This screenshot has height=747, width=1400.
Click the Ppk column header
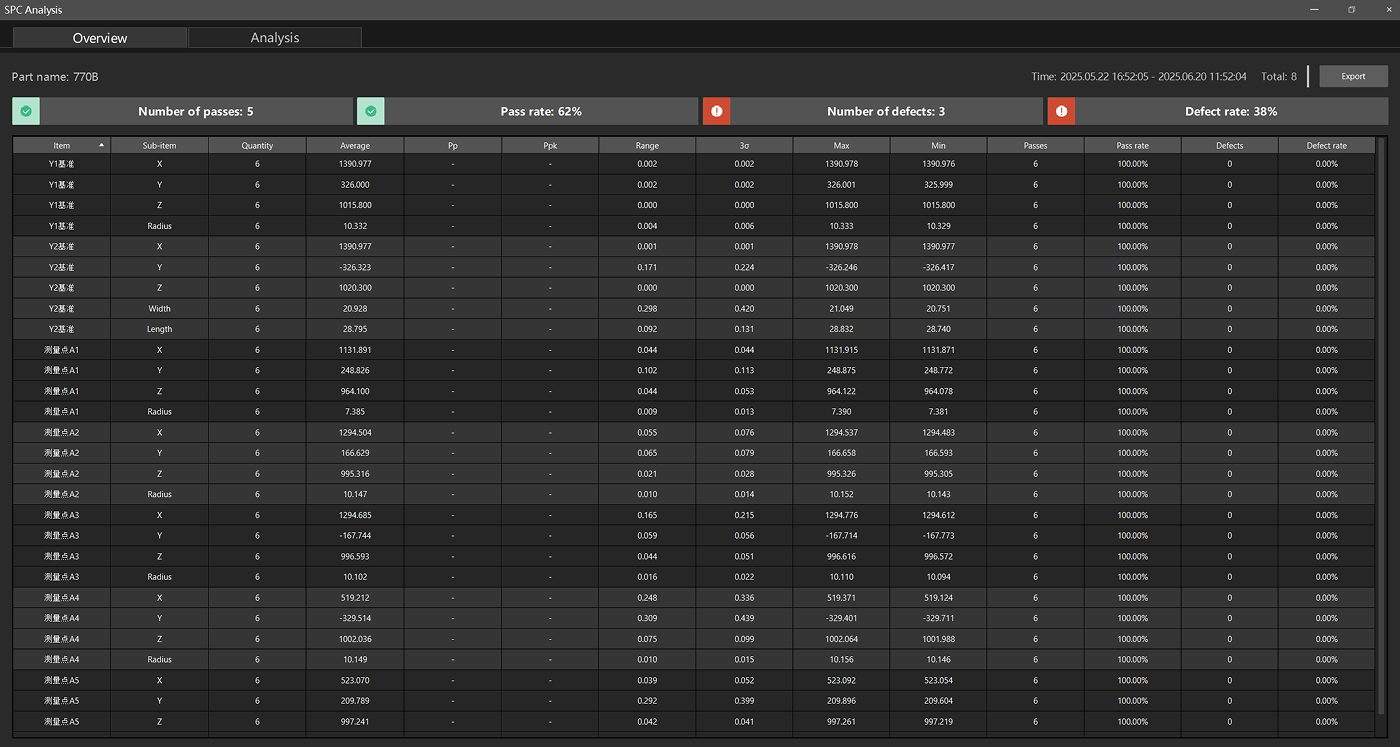pos(550,145)
